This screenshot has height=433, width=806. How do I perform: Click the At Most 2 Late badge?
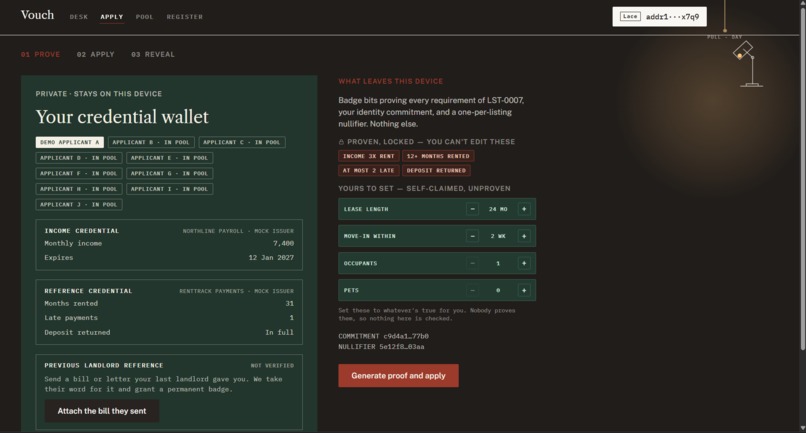coord(369,170)
